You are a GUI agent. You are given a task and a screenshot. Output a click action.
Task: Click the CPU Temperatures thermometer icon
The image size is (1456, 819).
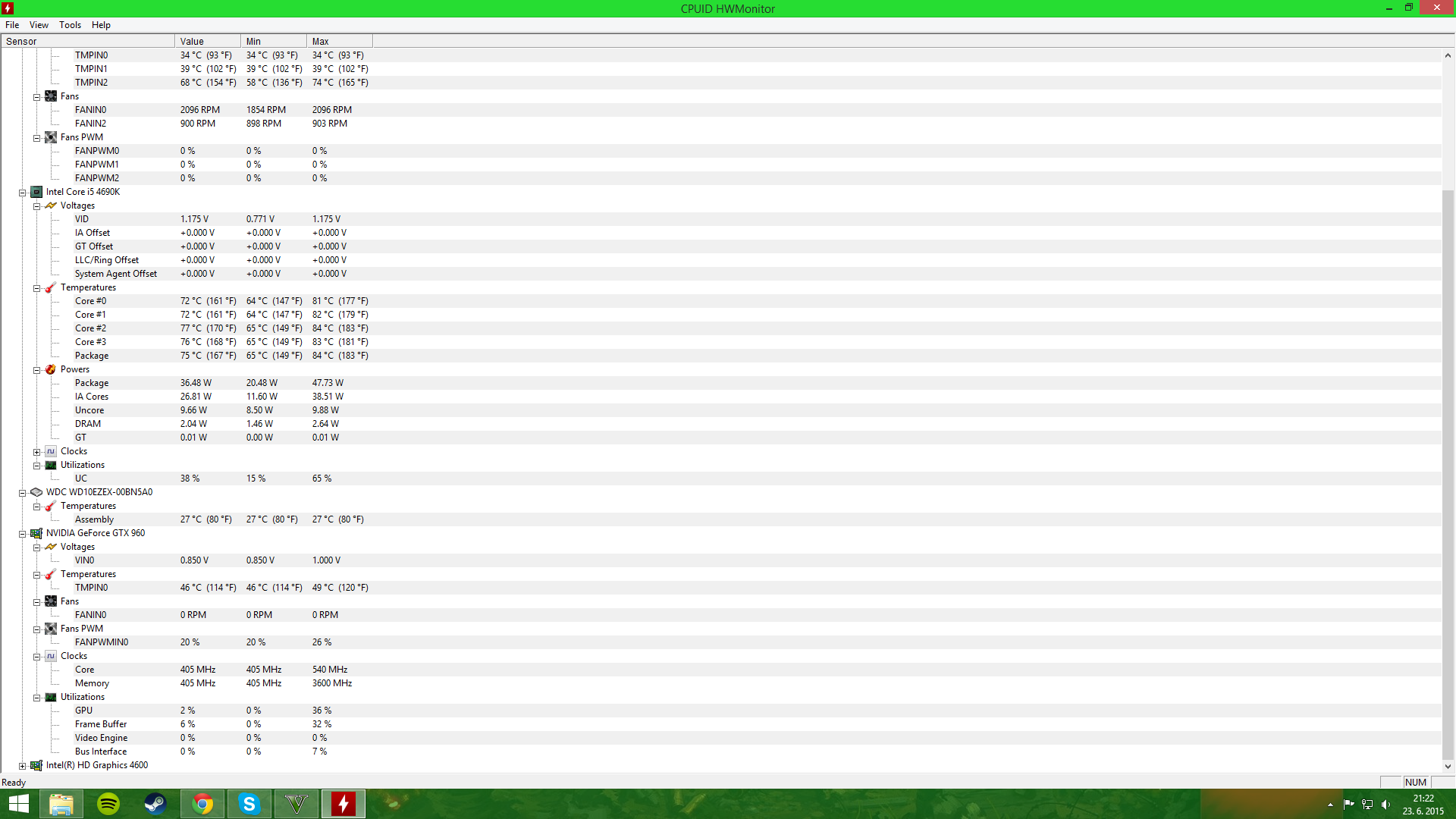click(x=51, y=287)
